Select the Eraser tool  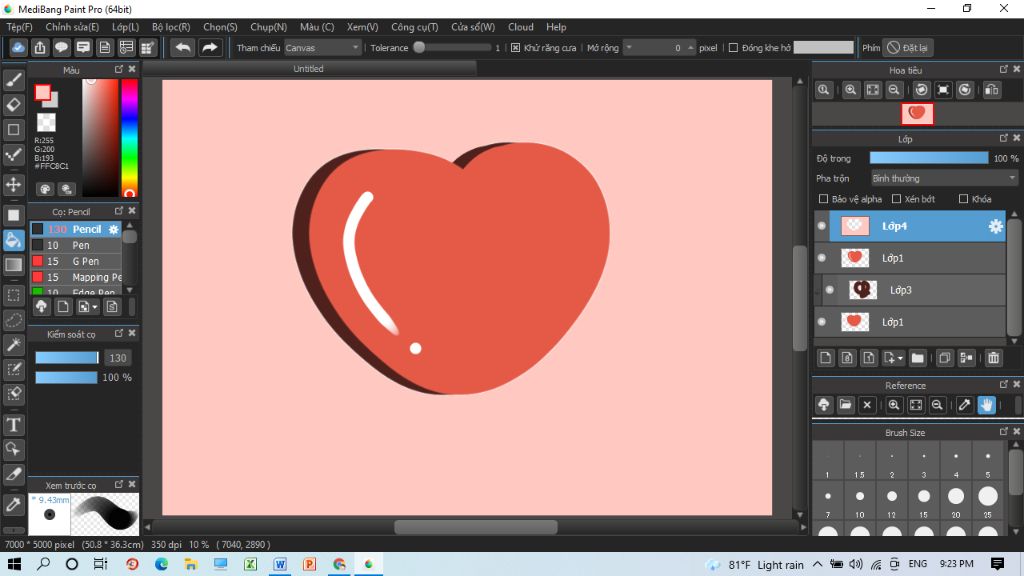tap(14, 104)
